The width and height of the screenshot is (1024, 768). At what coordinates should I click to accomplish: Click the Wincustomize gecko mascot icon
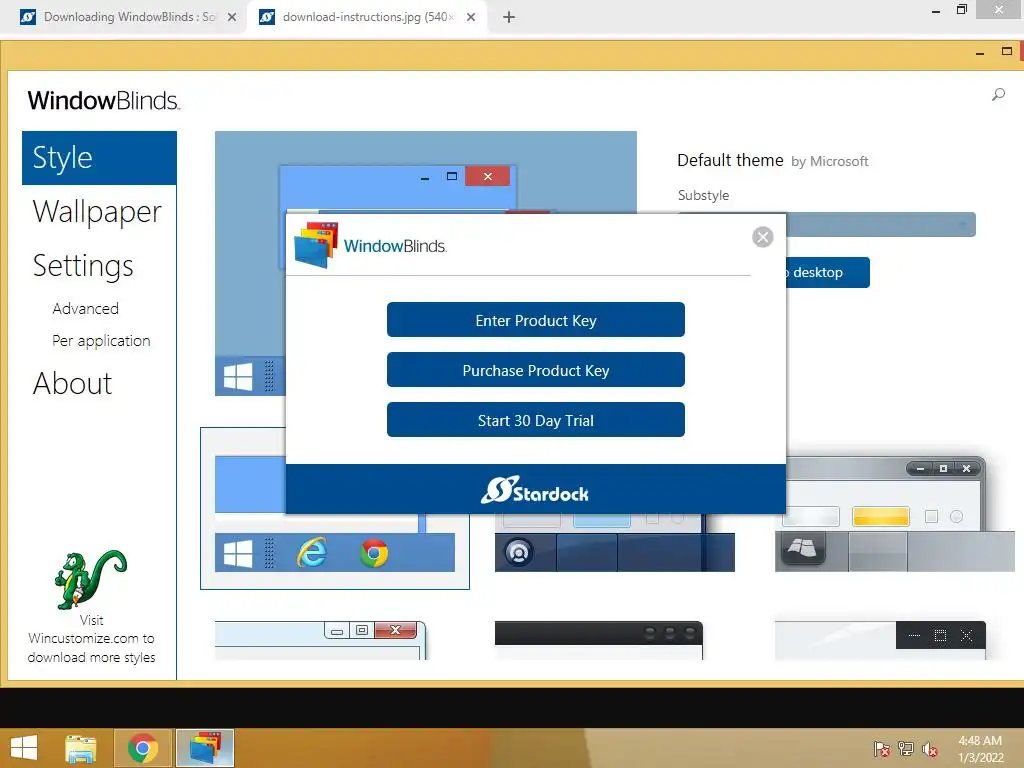[90, 579]
